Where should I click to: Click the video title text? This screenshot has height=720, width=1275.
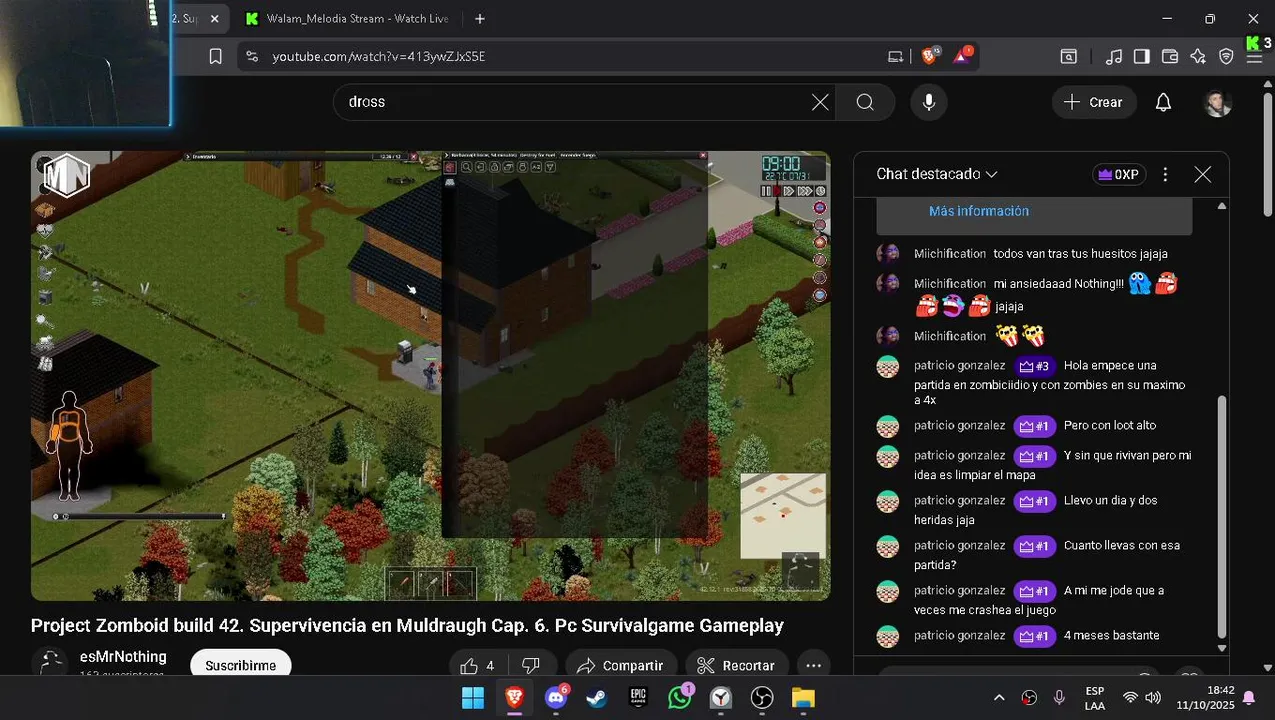point(407,626)
